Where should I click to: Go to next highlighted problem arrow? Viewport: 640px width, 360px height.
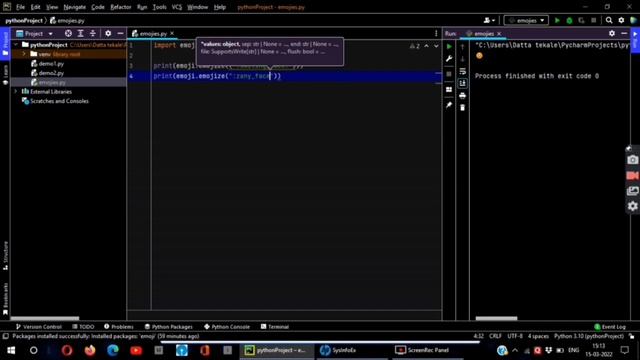pyautogui.click(x=436, y=46)
